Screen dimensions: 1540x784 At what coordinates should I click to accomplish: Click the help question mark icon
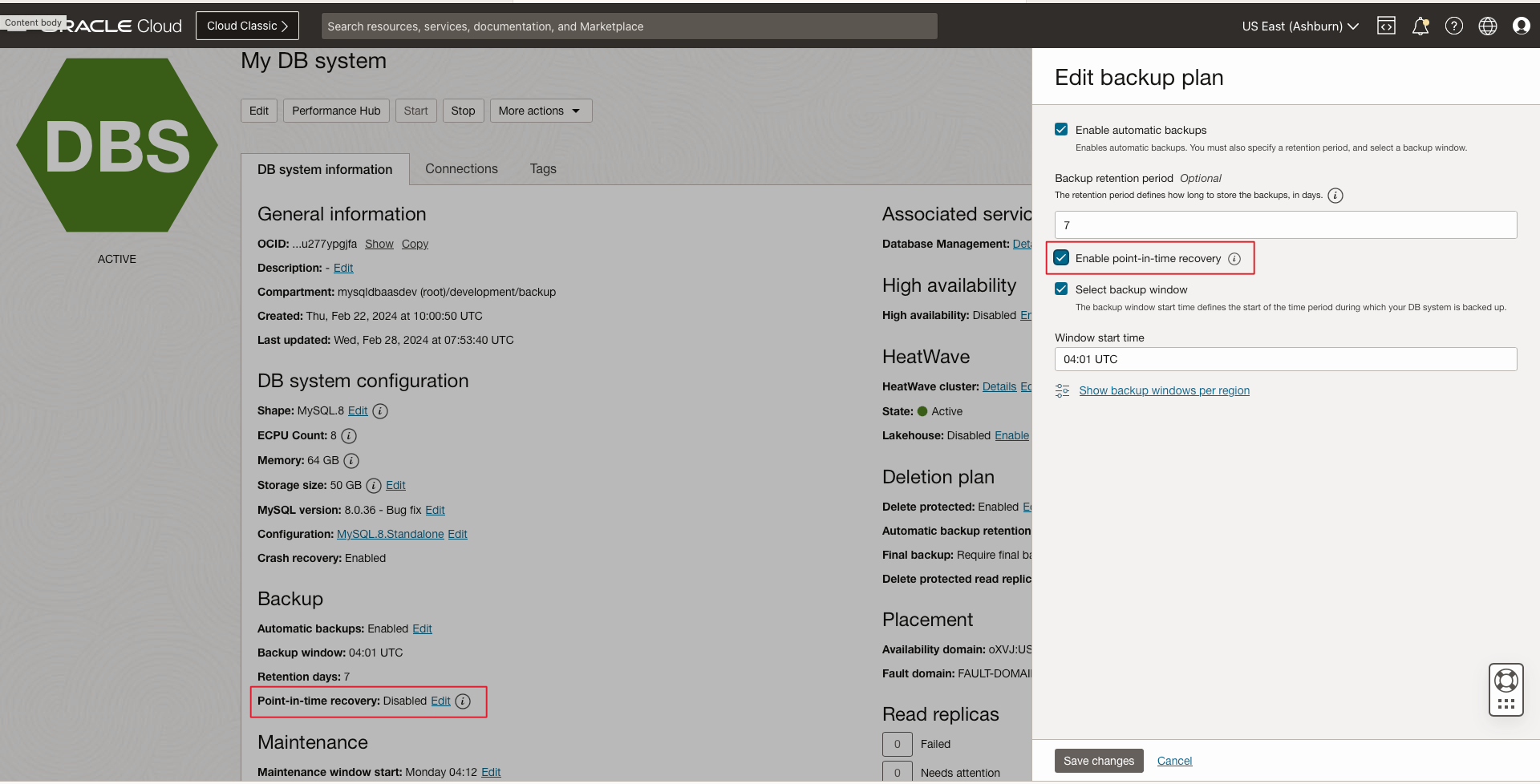(1454, 26)
